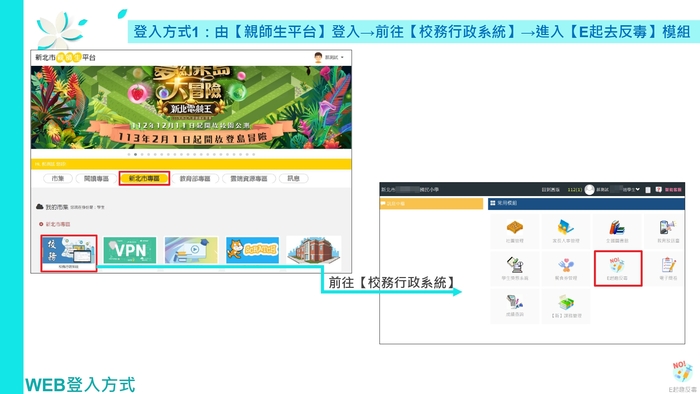Click the 新北市親師生平台 logo
This screenshot has width=700, height=394.
click(66, 58)
